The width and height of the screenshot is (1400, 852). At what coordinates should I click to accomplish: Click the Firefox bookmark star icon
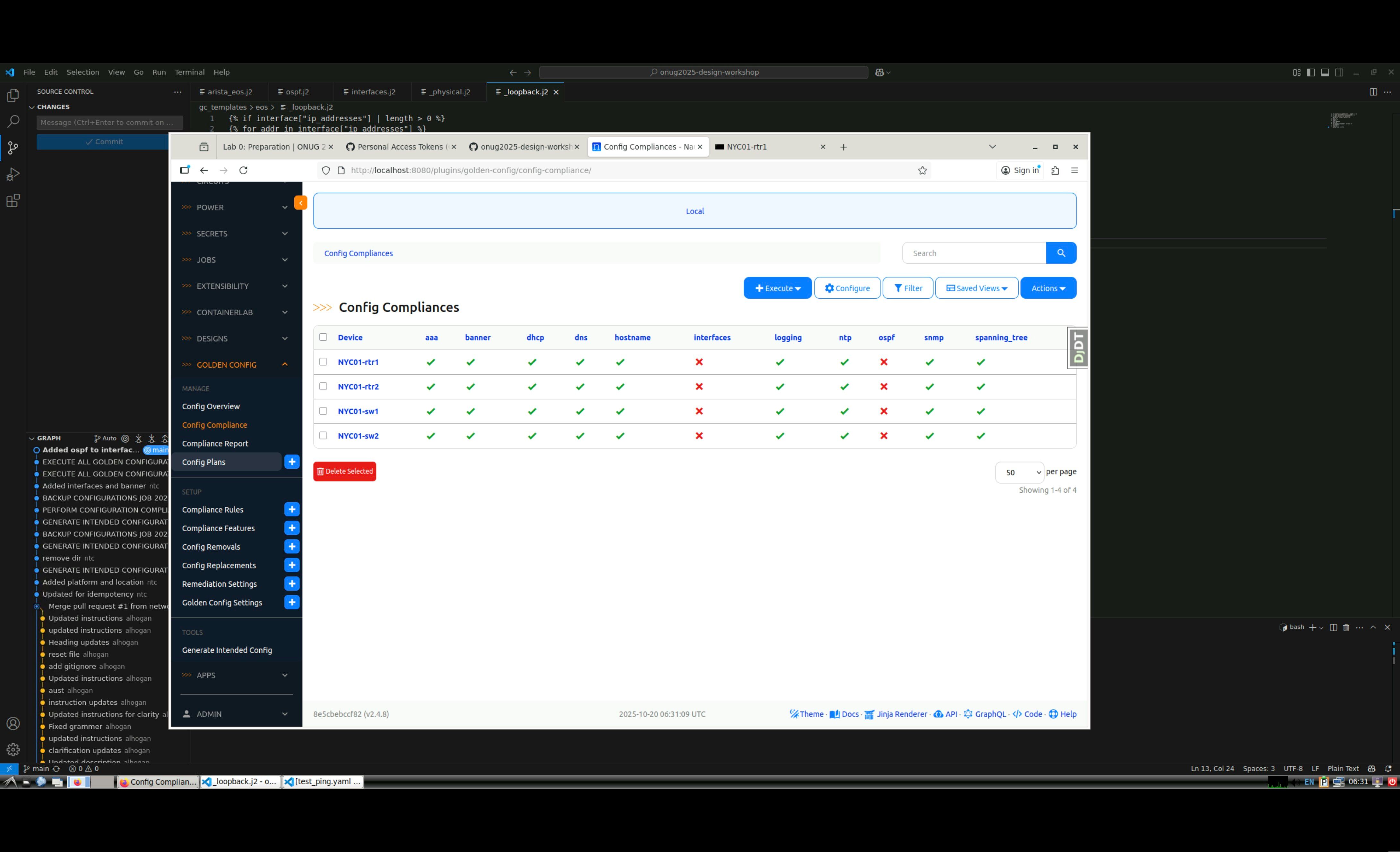922,170
